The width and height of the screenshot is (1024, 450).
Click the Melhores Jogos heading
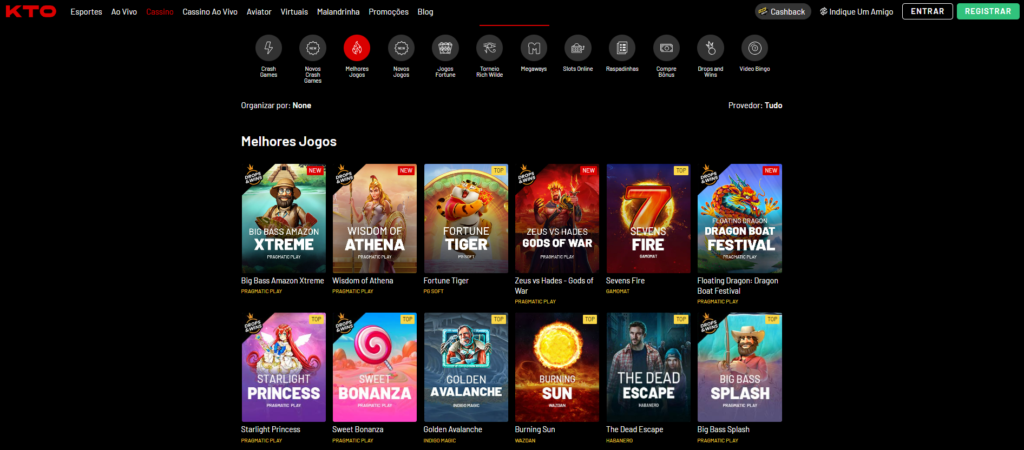click(289, 141)
